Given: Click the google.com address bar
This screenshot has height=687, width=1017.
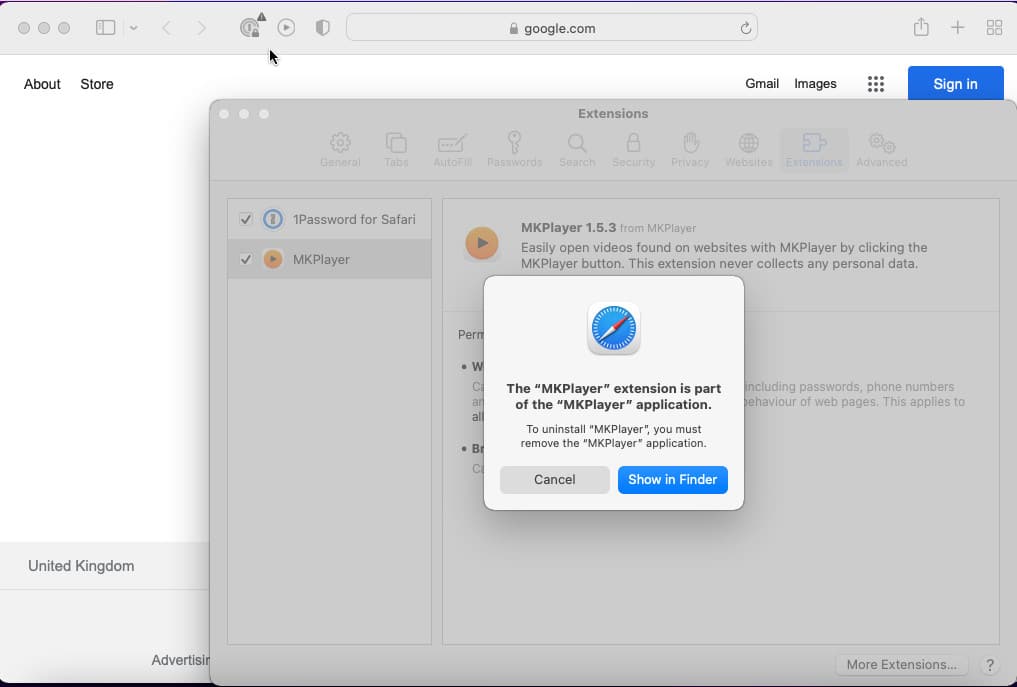Looking at the screenshot, I should coord(552,28).
